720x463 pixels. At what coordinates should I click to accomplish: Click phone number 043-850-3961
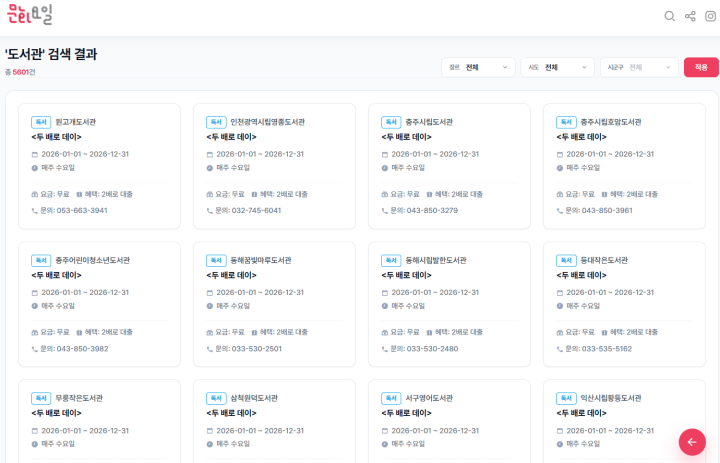point(607,210)
